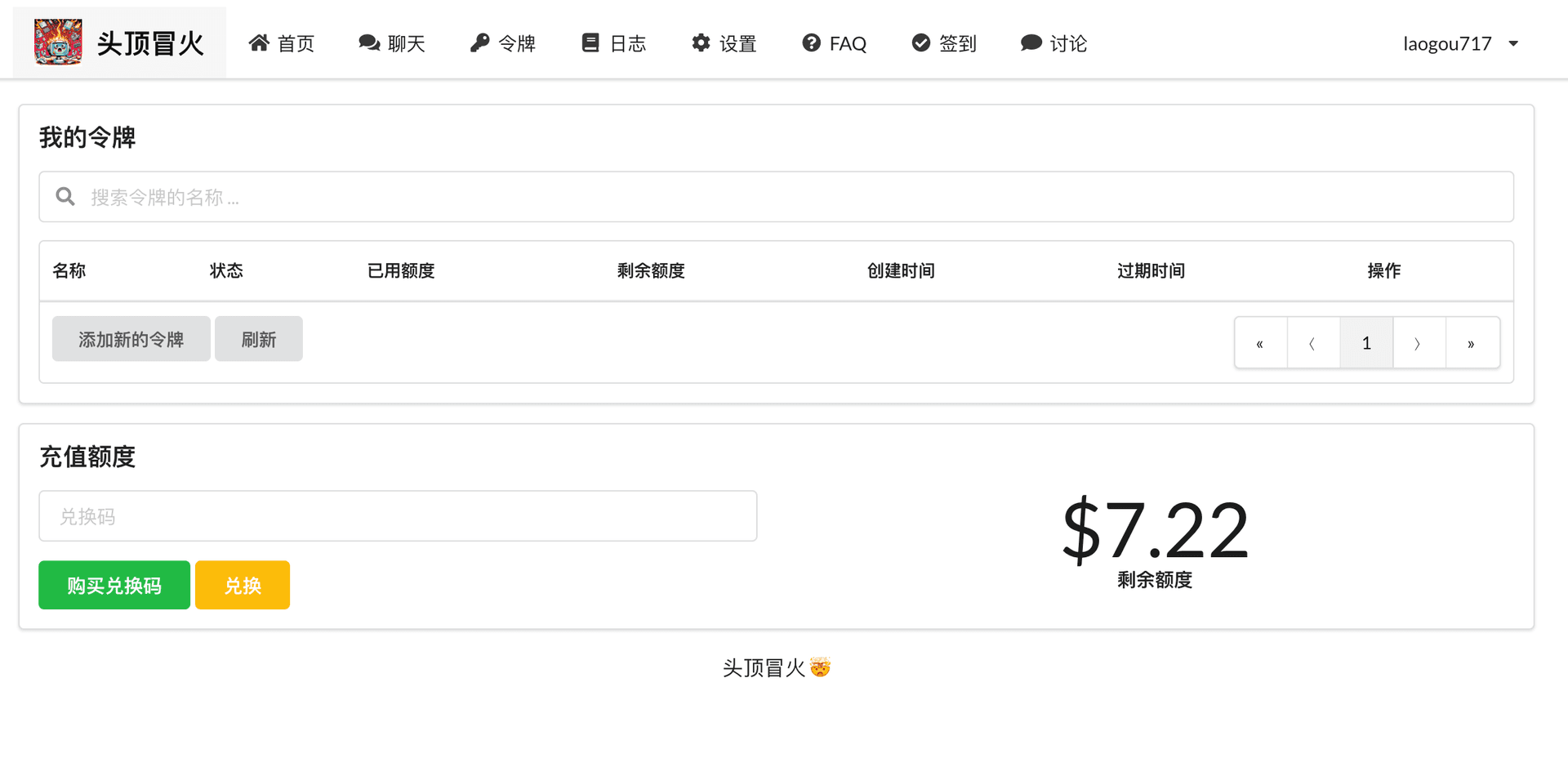Go to the 聊天 page
The width and height of the screenshot is (1568, 758).
point(391,43)
